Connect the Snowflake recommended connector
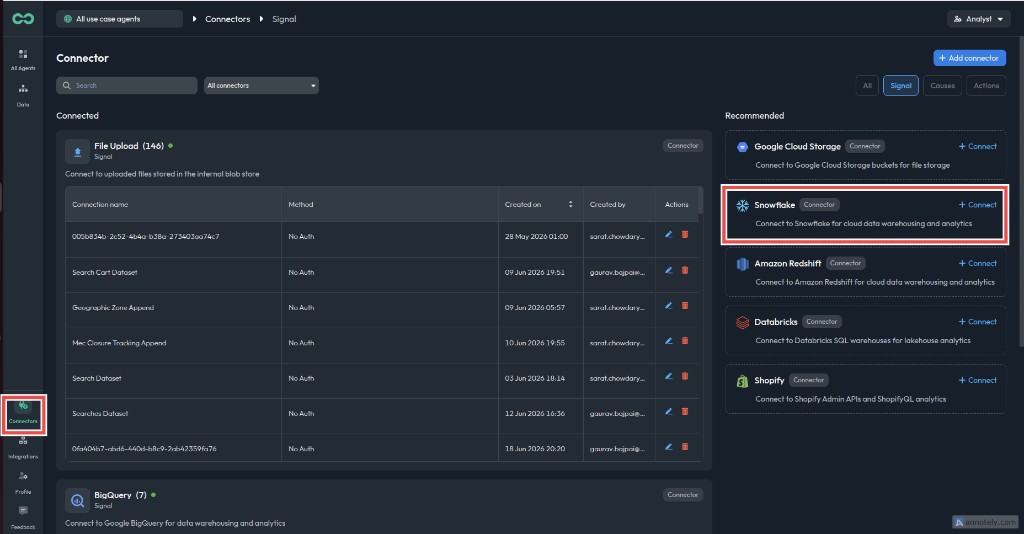The image size is (1024, 534). click(978, 205)
